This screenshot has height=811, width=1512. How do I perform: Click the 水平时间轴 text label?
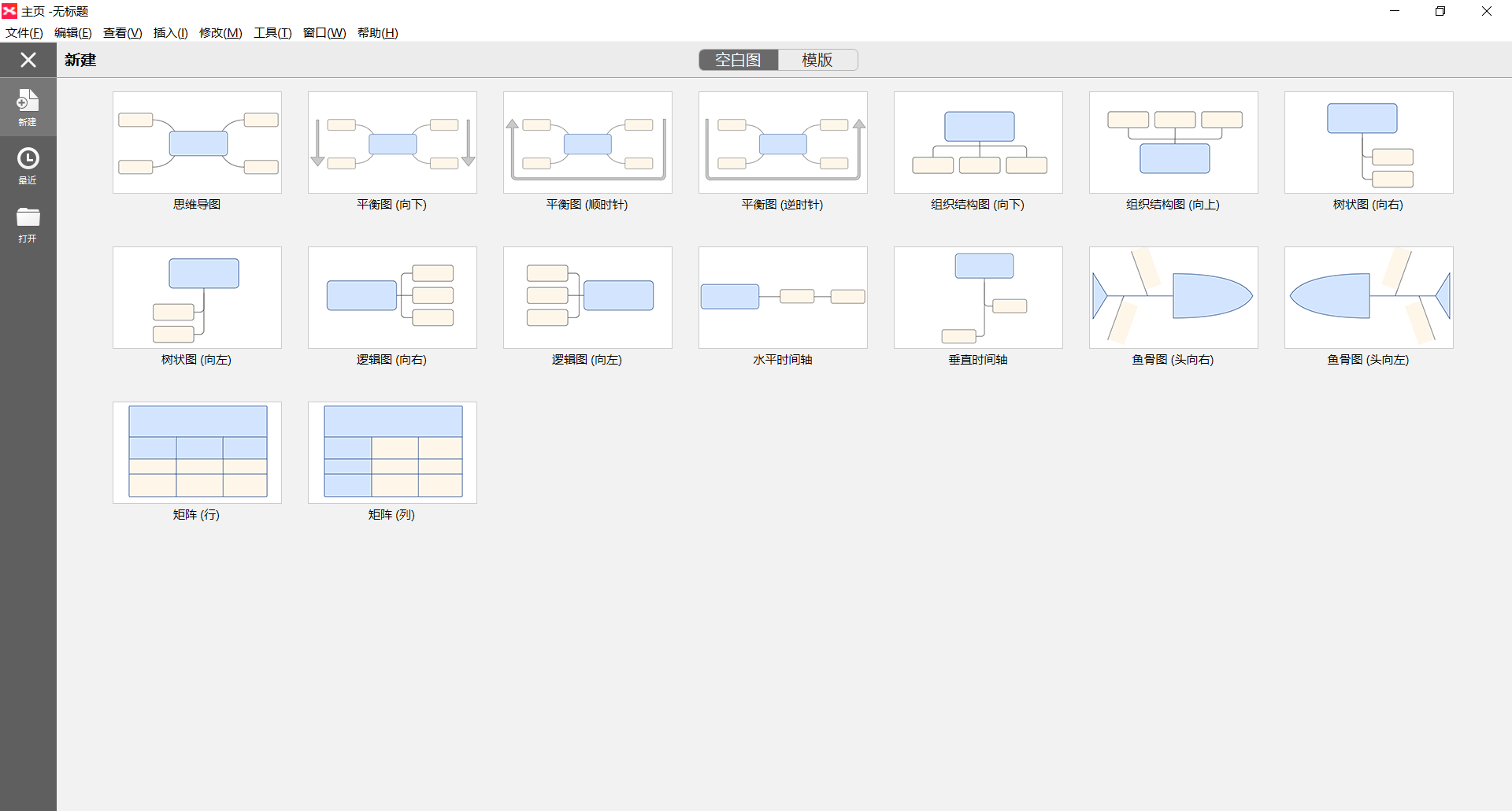783,360
